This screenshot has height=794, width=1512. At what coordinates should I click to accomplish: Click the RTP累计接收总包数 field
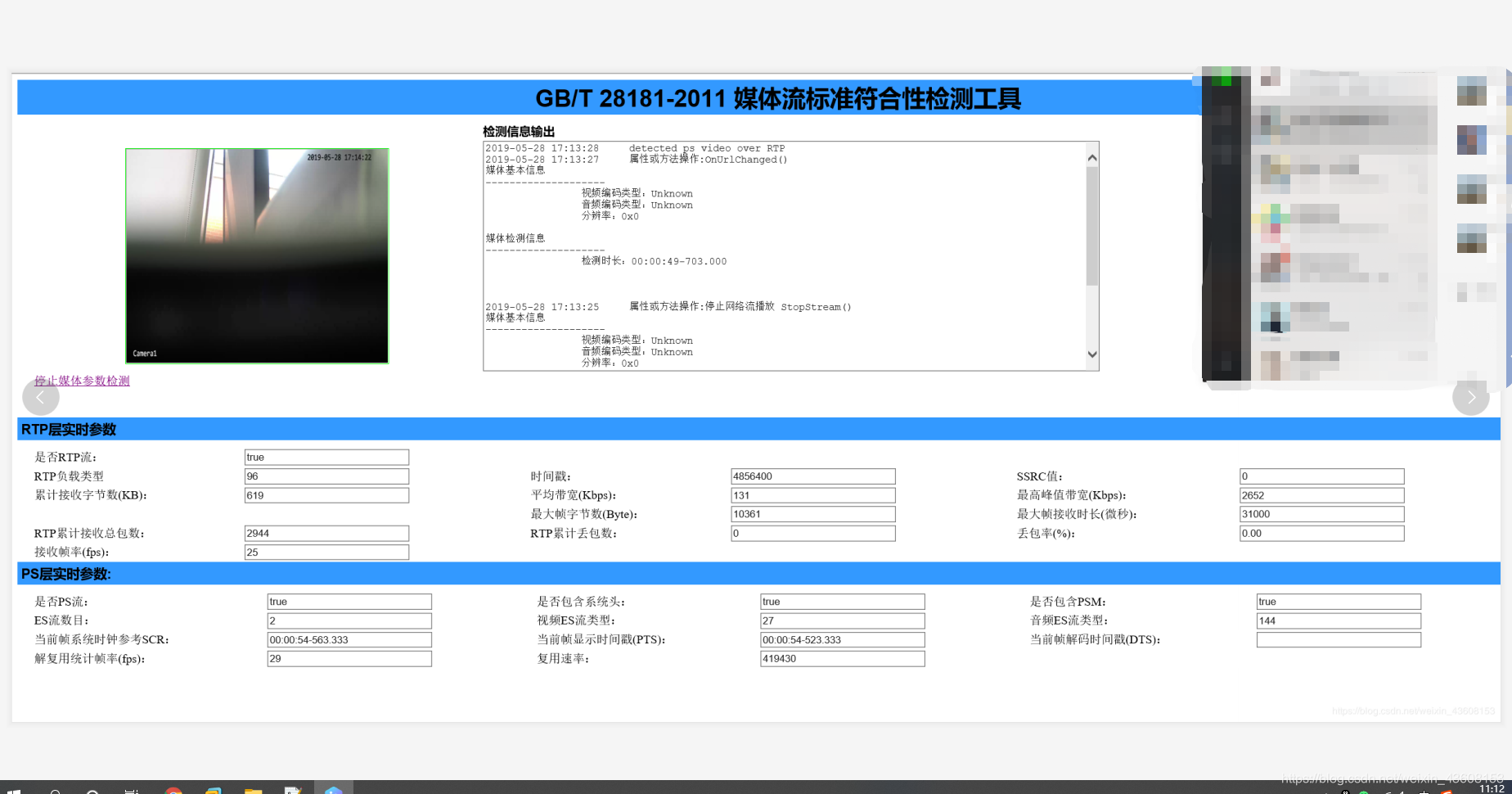[x=326, y=533]
